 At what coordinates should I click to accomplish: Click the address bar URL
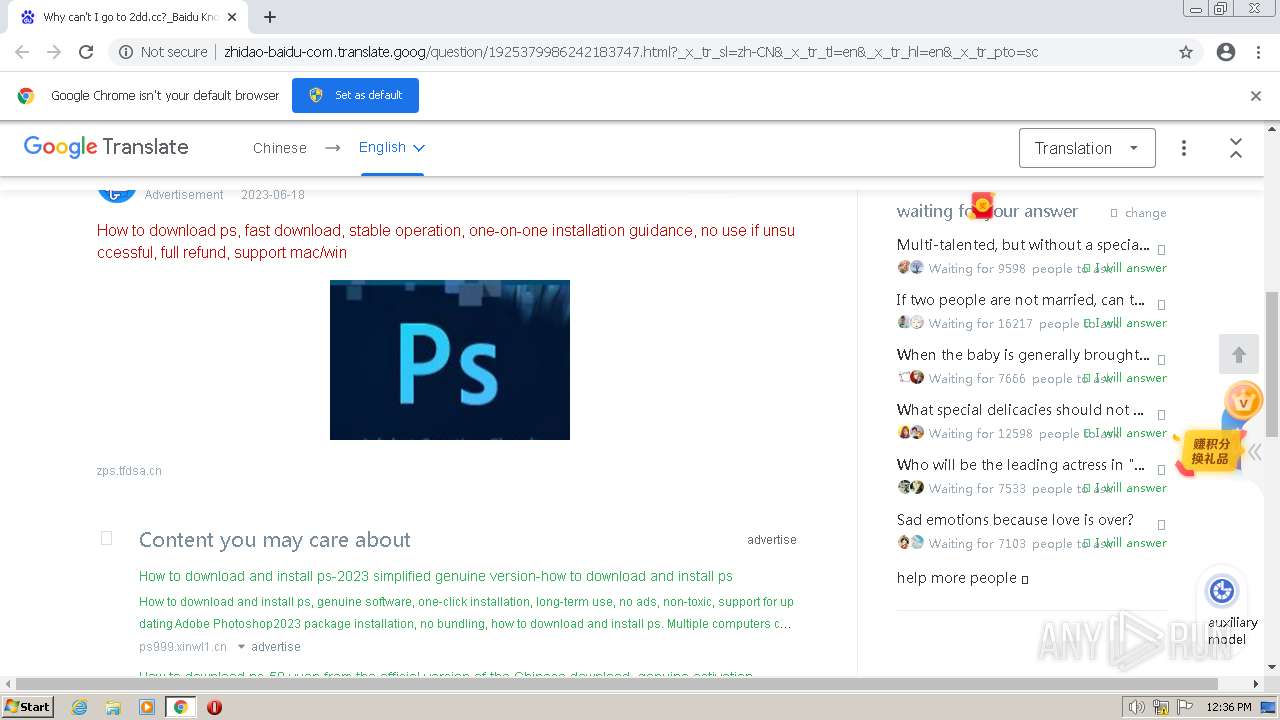(x=631, y=52)
